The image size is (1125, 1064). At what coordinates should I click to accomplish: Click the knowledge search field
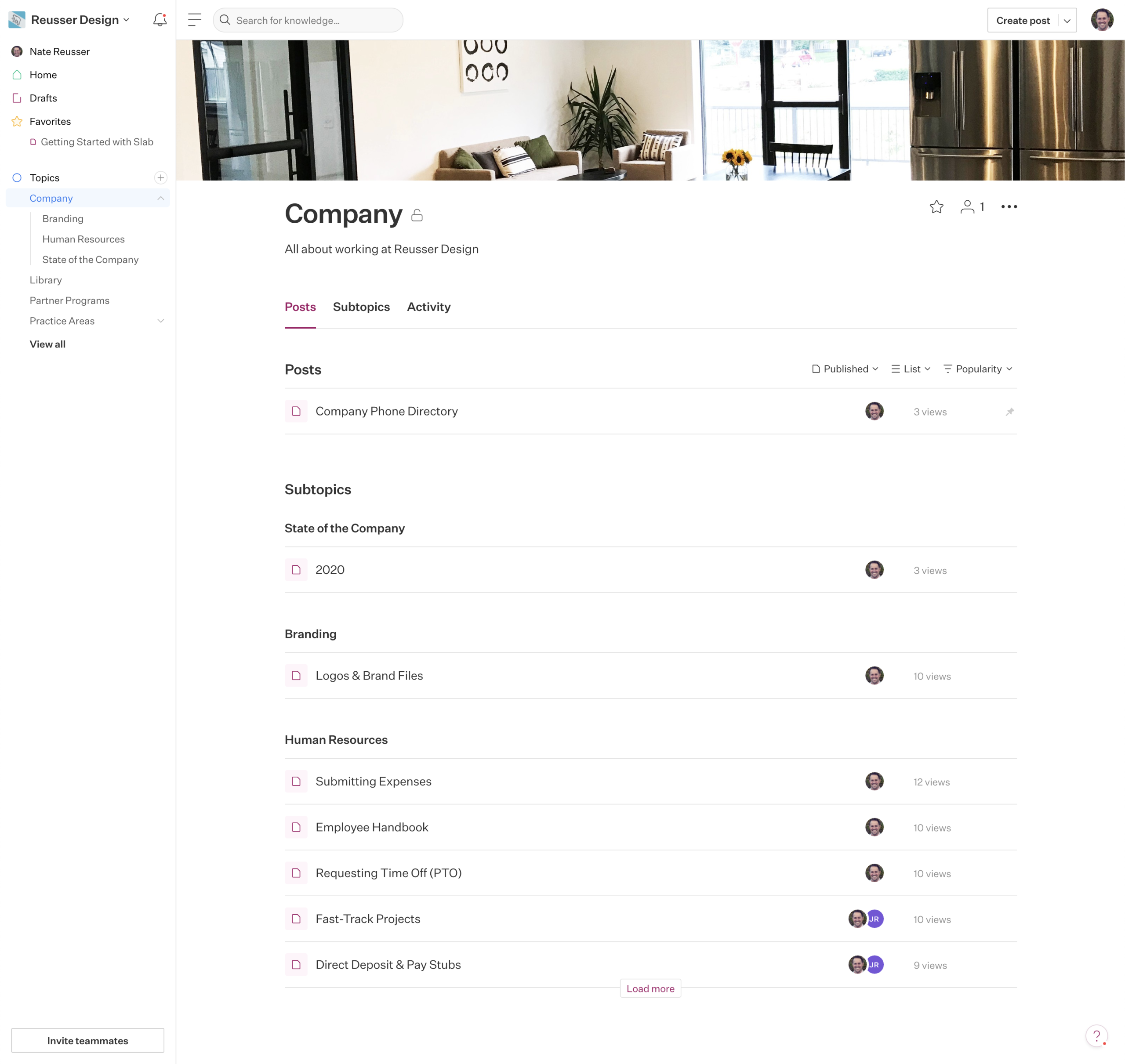pos(308,20)
